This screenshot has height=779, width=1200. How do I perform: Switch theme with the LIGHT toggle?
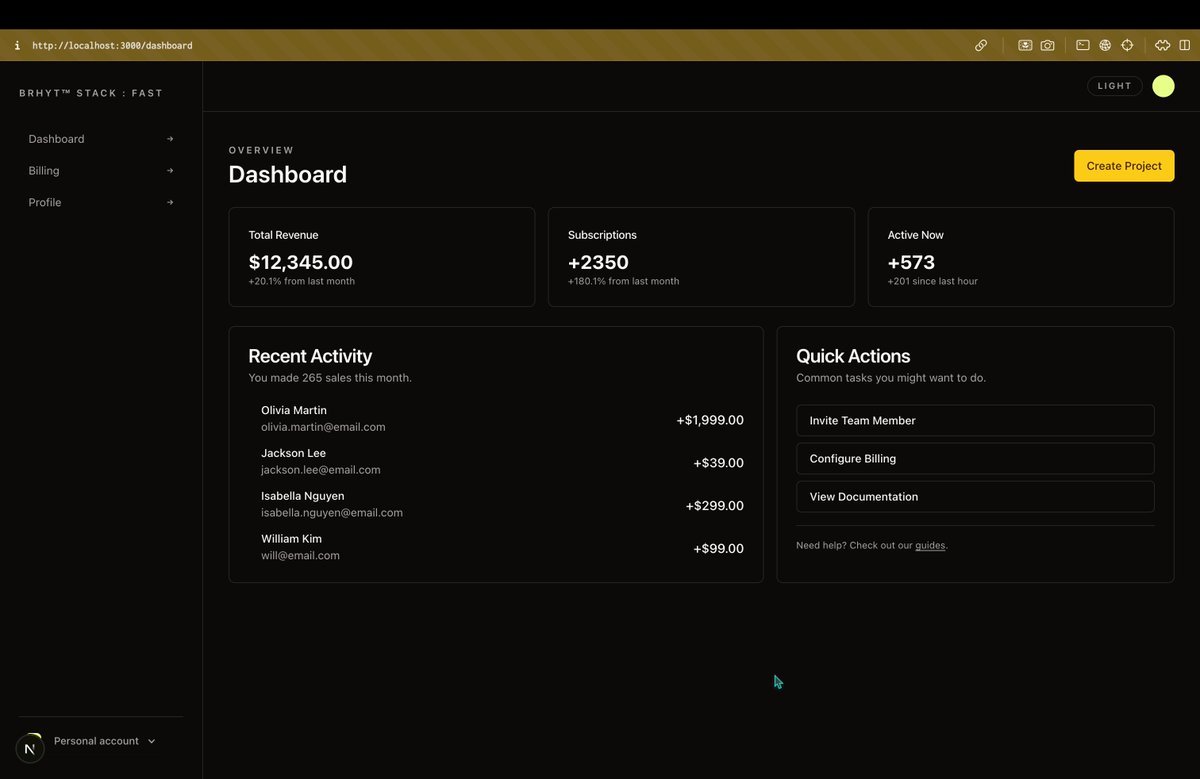click(1115, 86)
